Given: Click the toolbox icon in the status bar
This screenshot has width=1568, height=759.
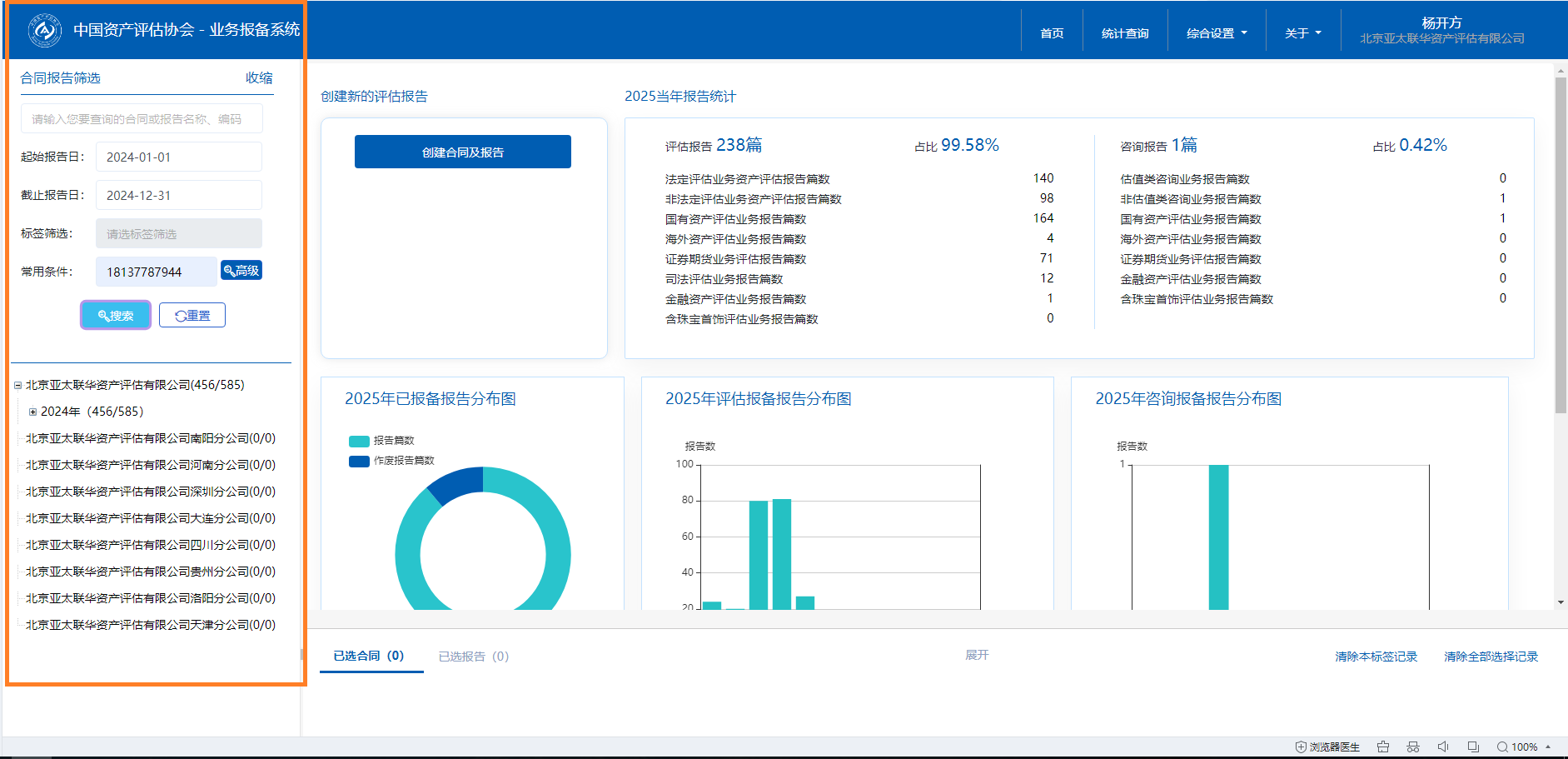Looking at the screenshot, I should [1383, 747].
